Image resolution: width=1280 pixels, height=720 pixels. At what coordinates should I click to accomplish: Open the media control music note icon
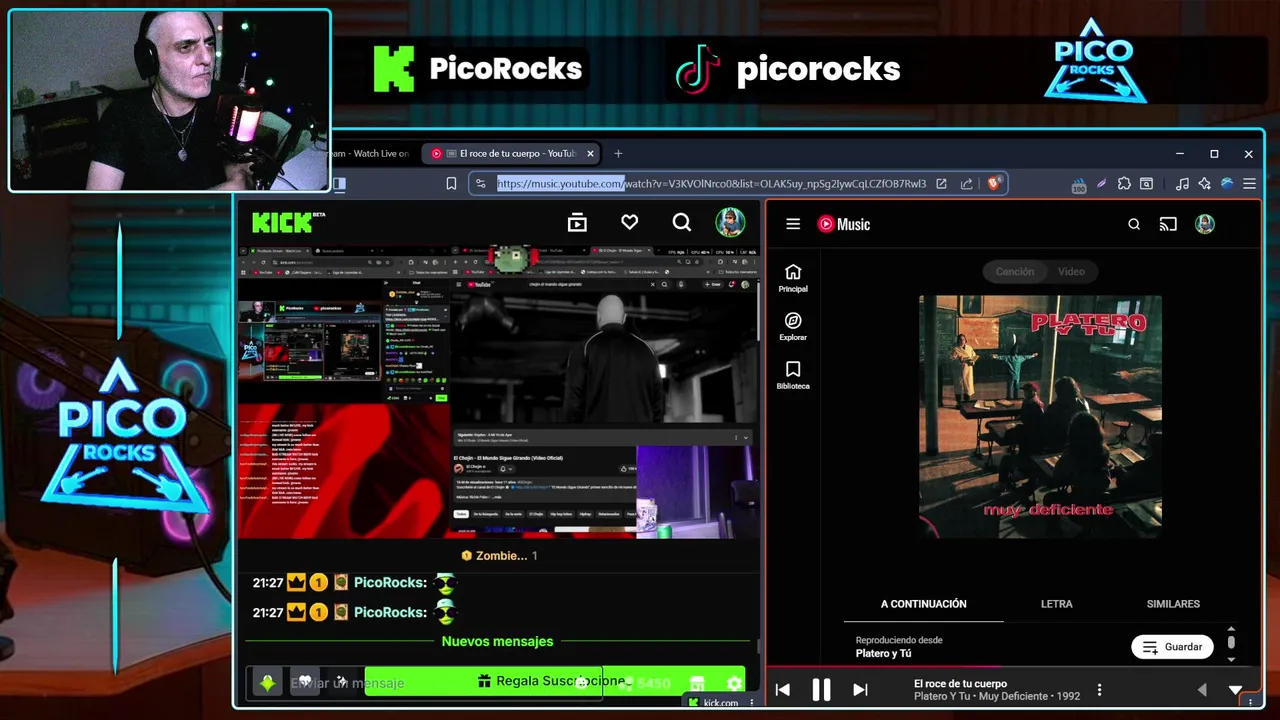click(1182, 184)
